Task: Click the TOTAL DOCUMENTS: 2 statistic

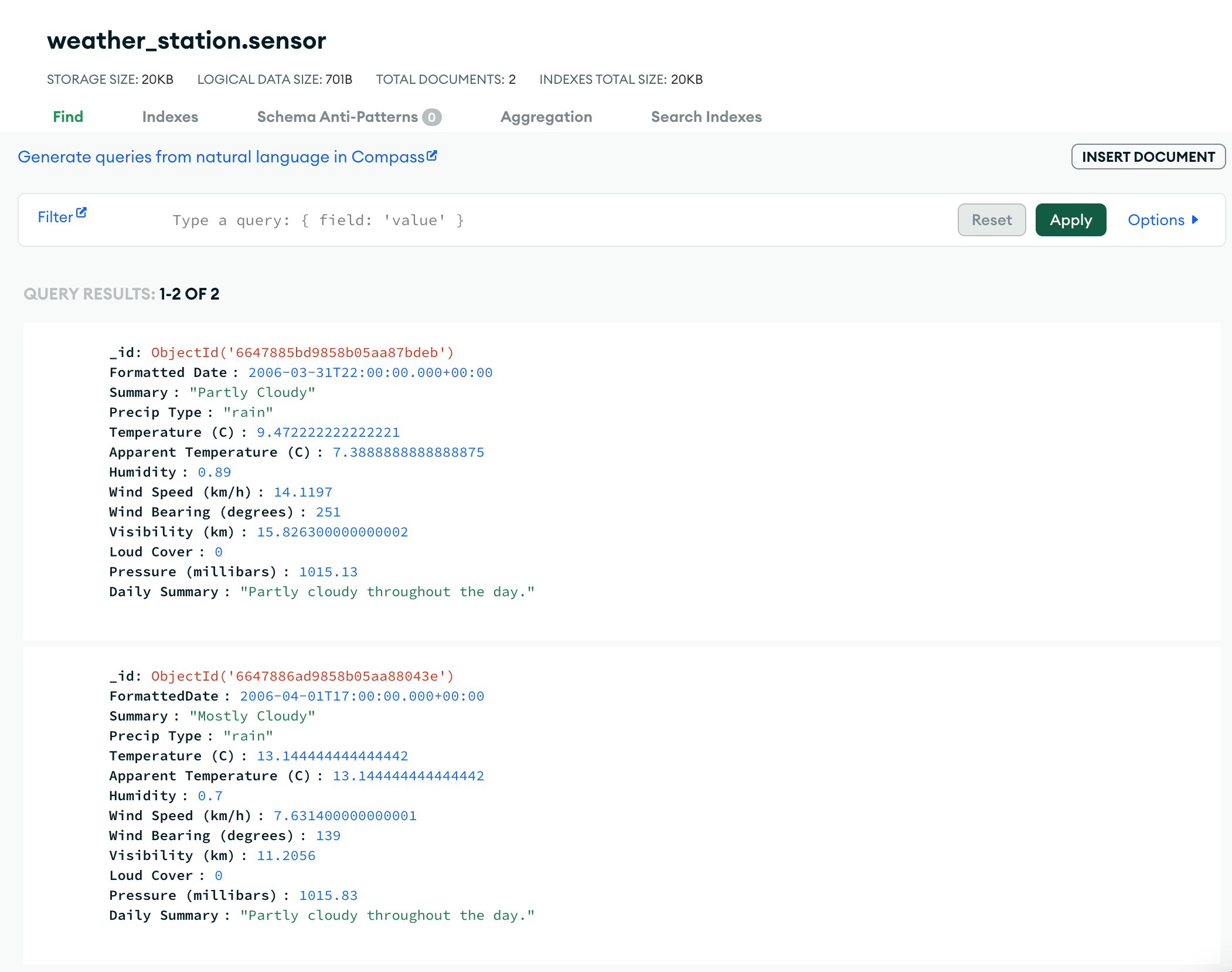Action: coord(446,79)
